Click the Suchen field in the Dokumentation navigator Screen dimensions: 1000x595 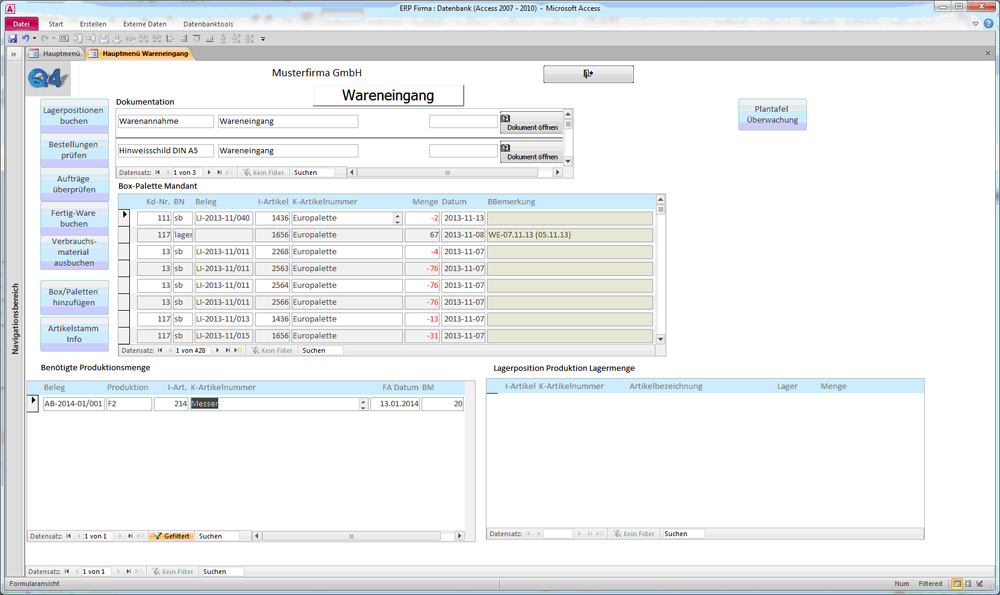(313, 172)
